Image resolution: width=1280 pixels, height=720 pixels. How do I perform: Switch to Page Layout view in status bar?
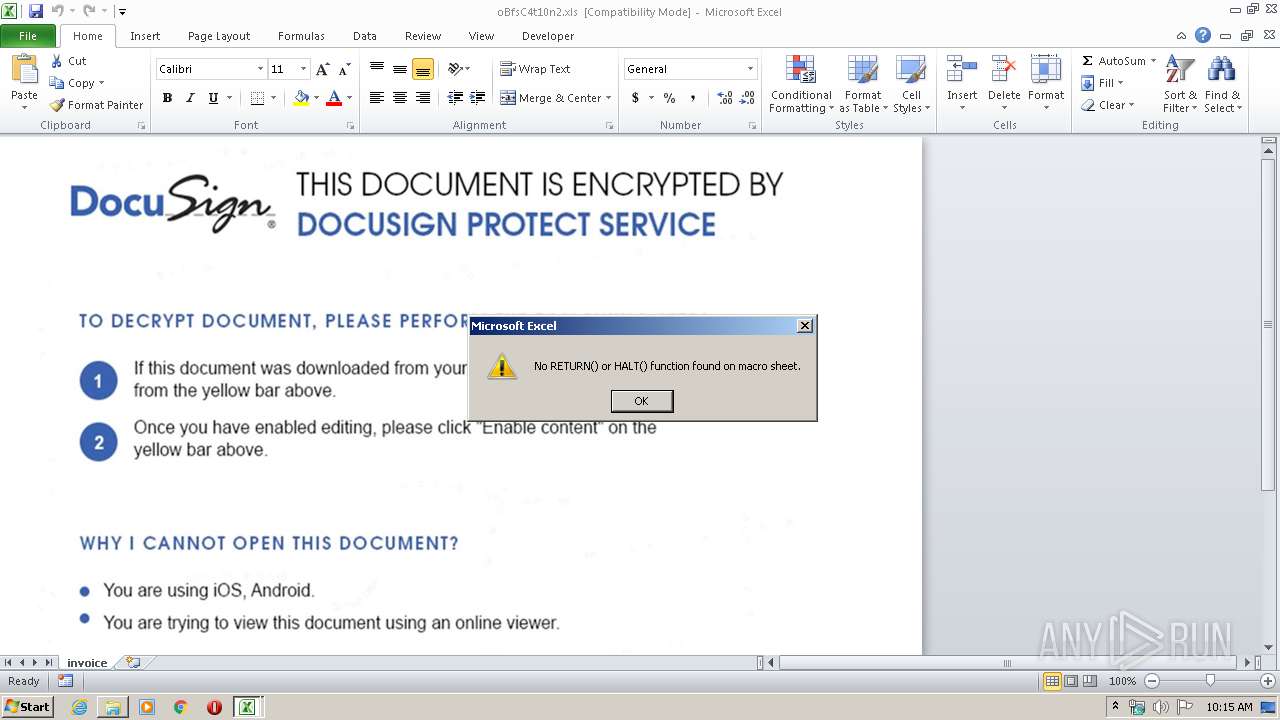tap(1071, 681)
